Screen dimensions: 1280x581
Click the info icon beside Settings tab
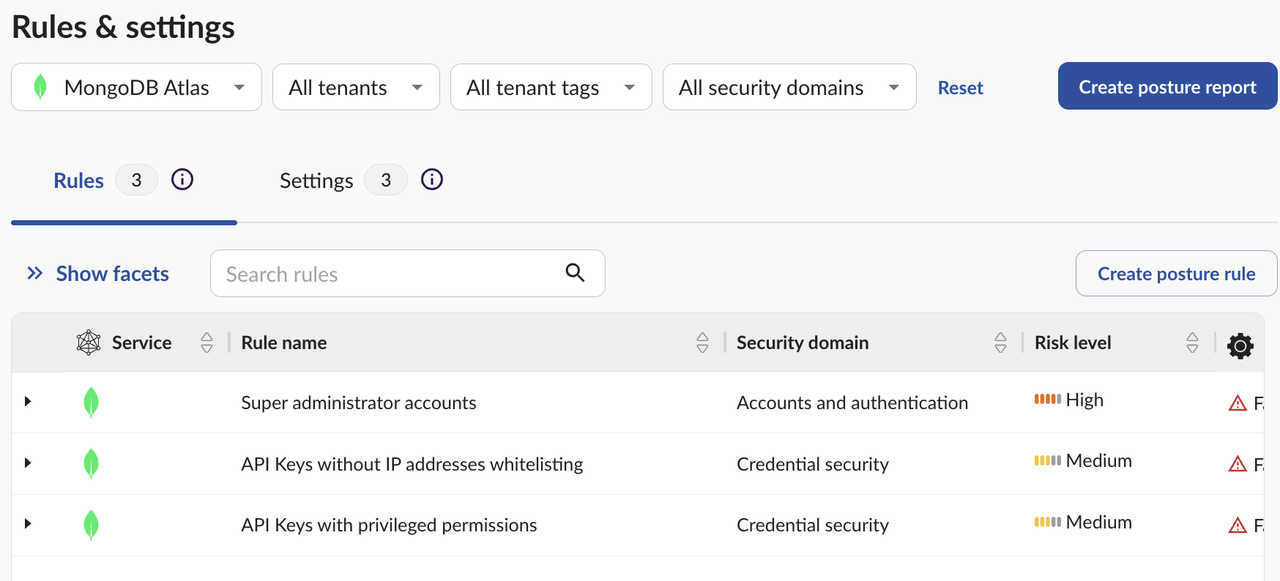(x=431, y=180)
